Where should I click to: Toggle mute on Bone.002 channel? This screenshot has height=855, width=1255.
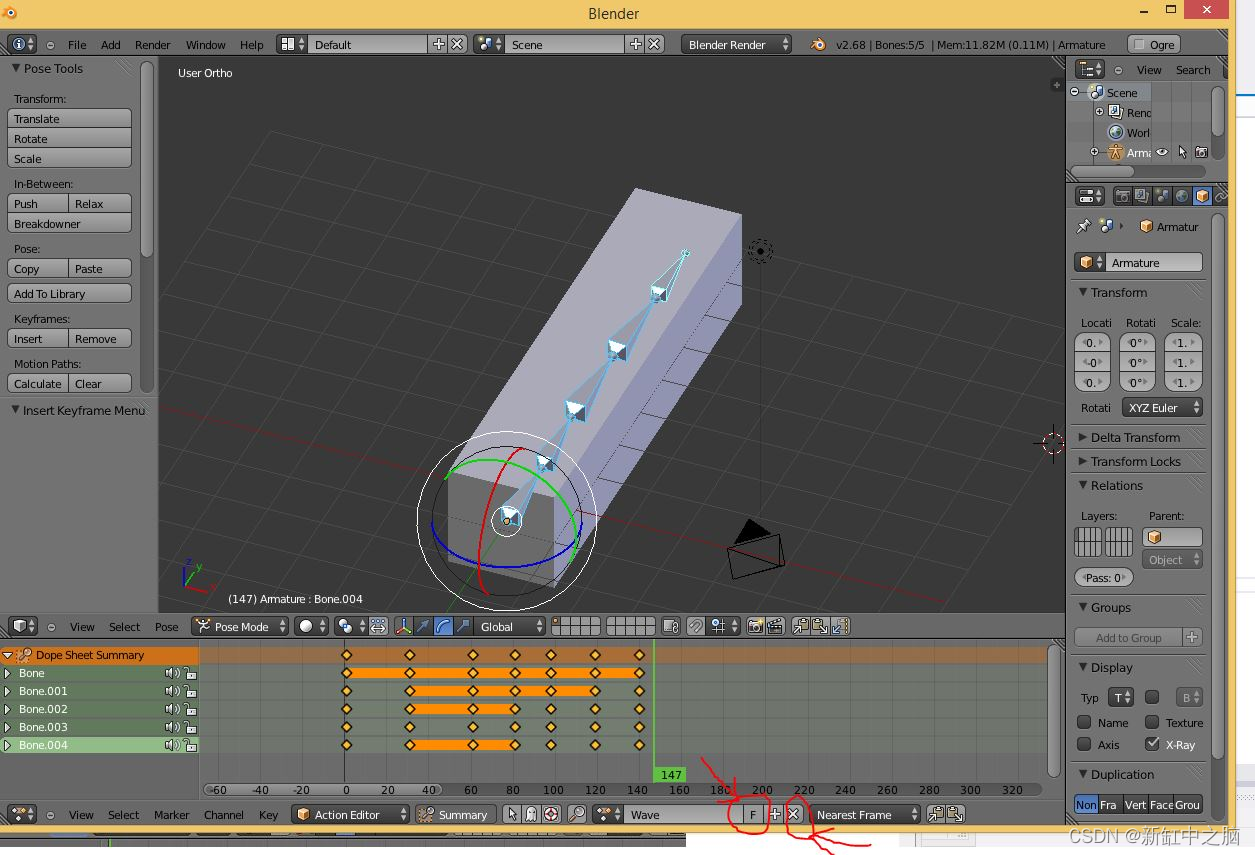[171, 709]
